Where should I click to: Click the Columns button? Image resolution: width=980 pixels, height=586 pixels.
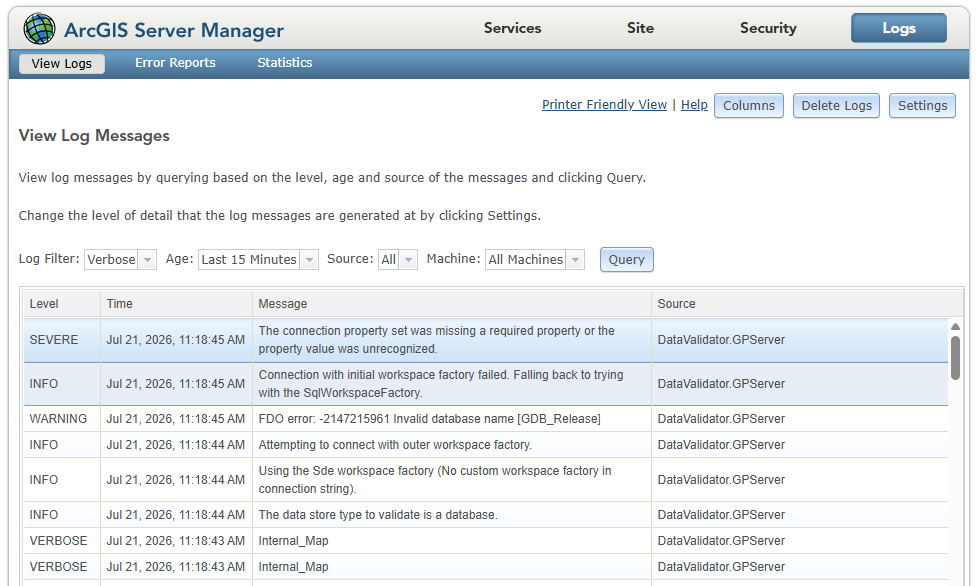(x=749, y=106)
